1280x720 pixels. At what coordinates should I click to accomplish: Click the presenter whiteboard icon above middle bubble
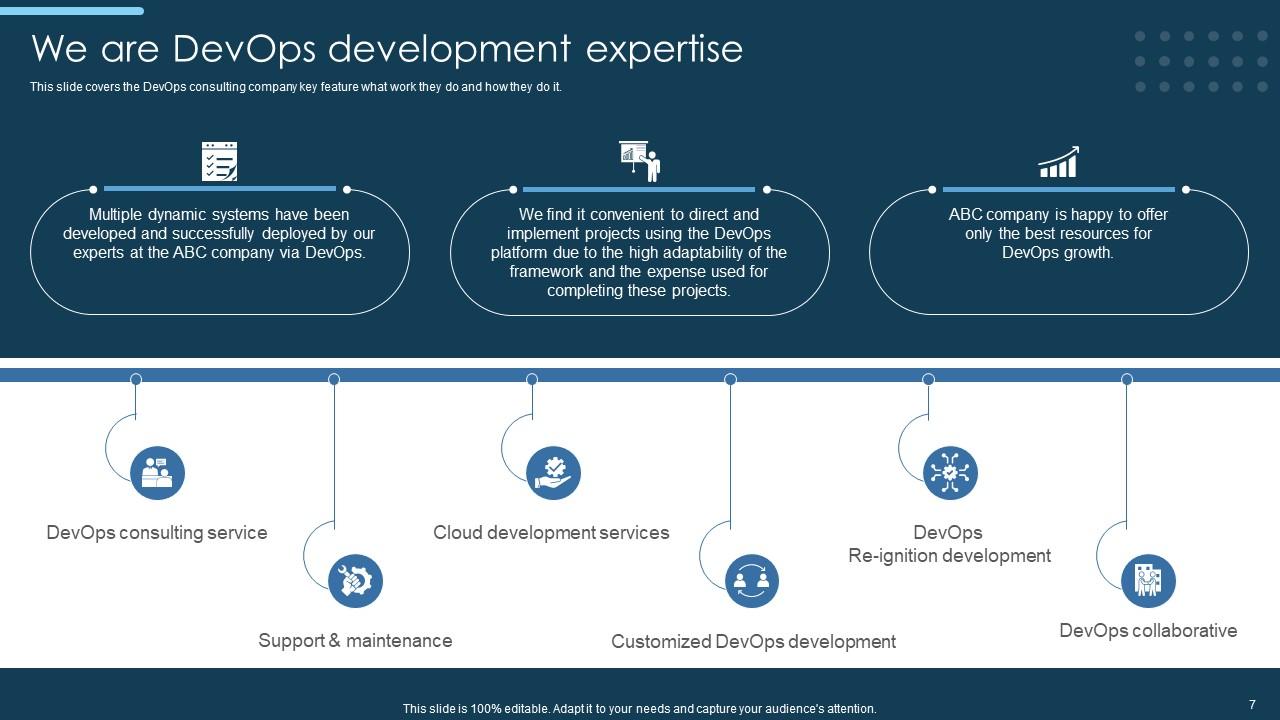pyautogui.click(x=639, y=160)
